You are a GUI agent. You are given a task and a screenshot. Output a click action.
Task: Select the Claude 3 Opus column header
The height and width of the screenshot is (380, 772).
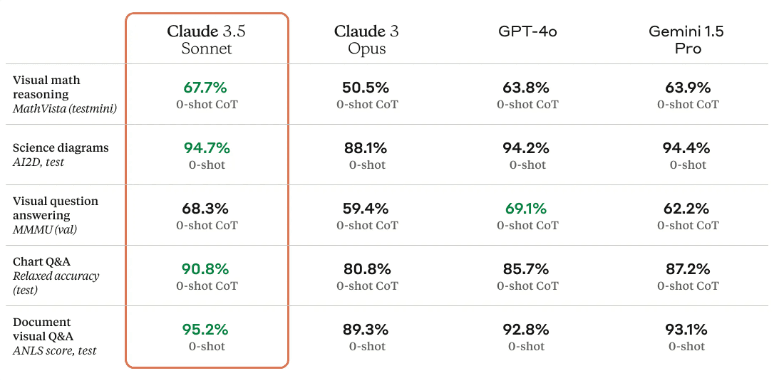pyautogui.click(x=367, y=40)
